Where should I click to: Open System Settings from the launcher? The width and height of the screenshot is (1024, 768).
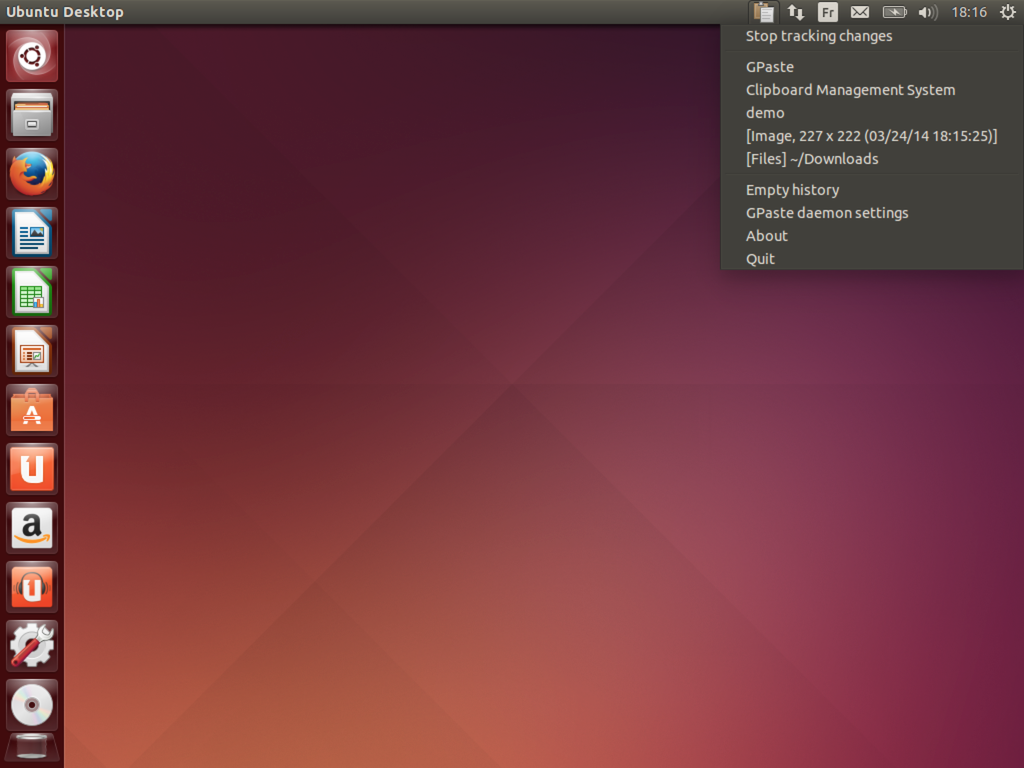[32, 646]
